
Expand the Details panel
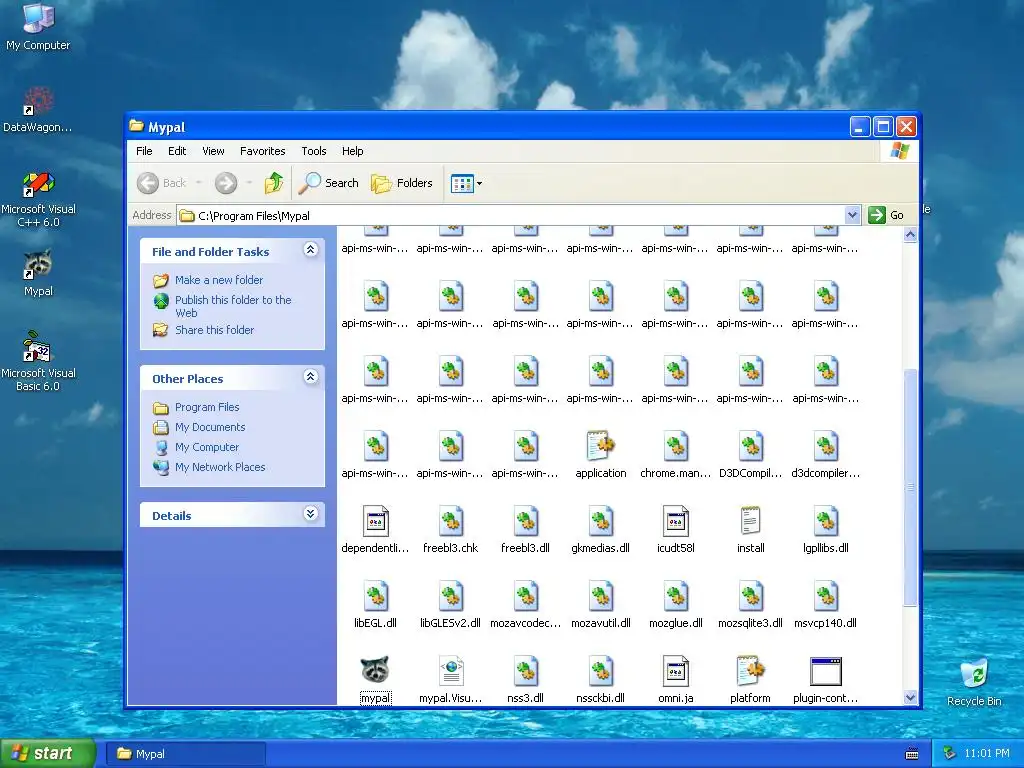311,514
